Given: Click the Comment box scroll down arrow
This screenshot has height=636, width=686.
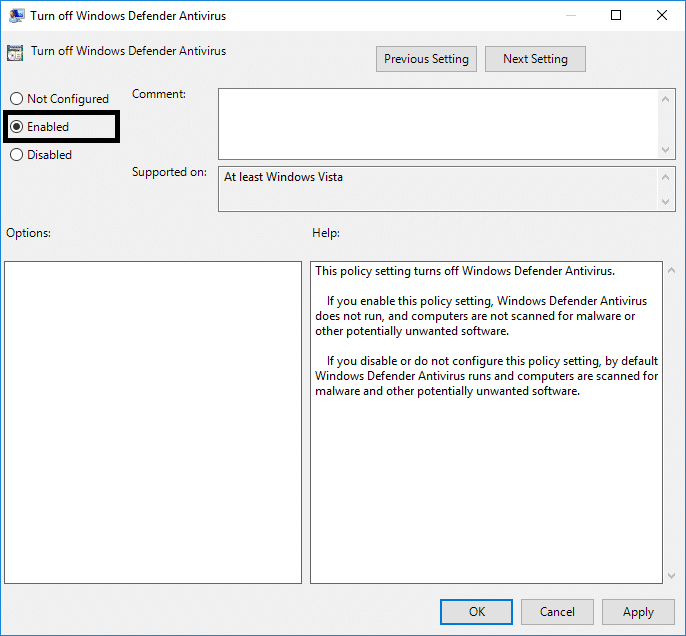Looking at the screenshot, I should (x=667, y=149).
